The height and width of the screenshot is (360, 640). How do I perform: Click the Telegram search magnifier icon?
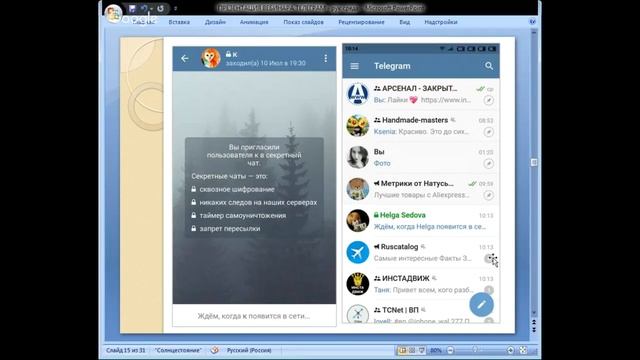[489, 66]
